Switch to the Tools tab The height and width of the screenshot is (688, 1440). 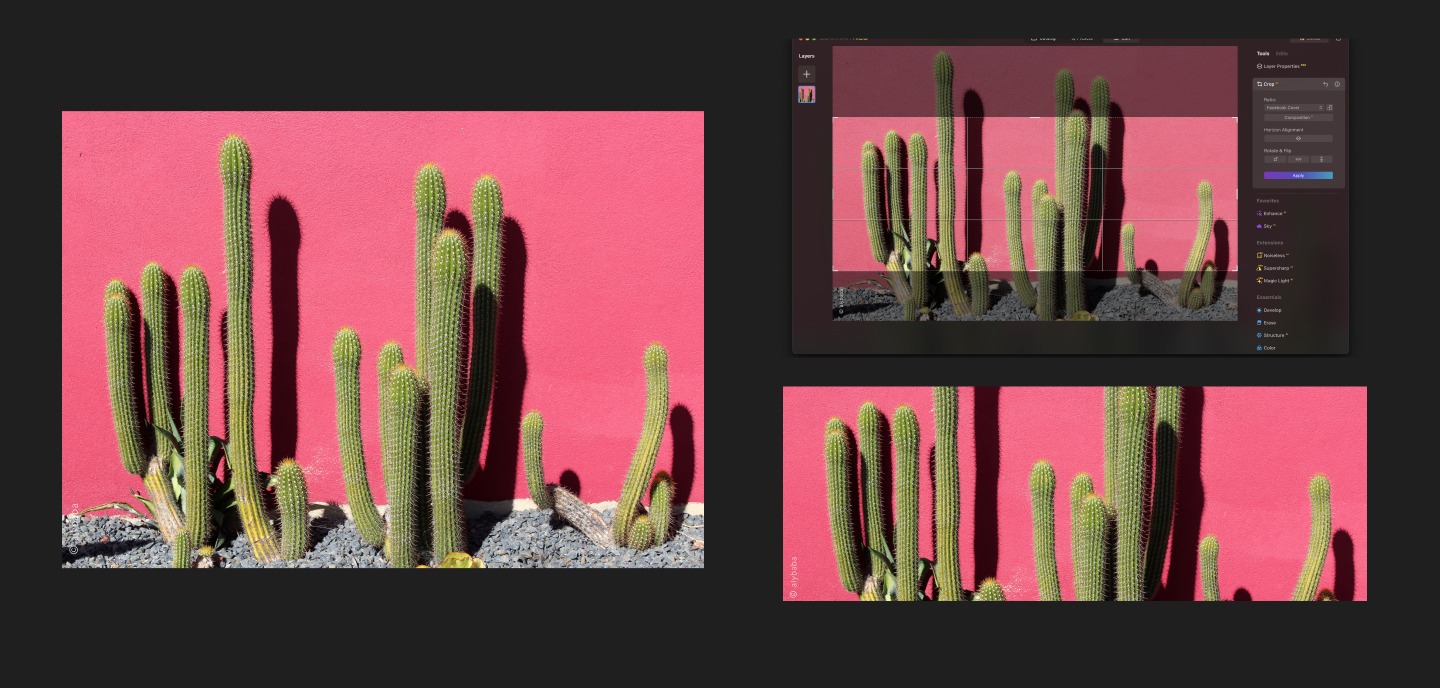tap(1263, 53)
